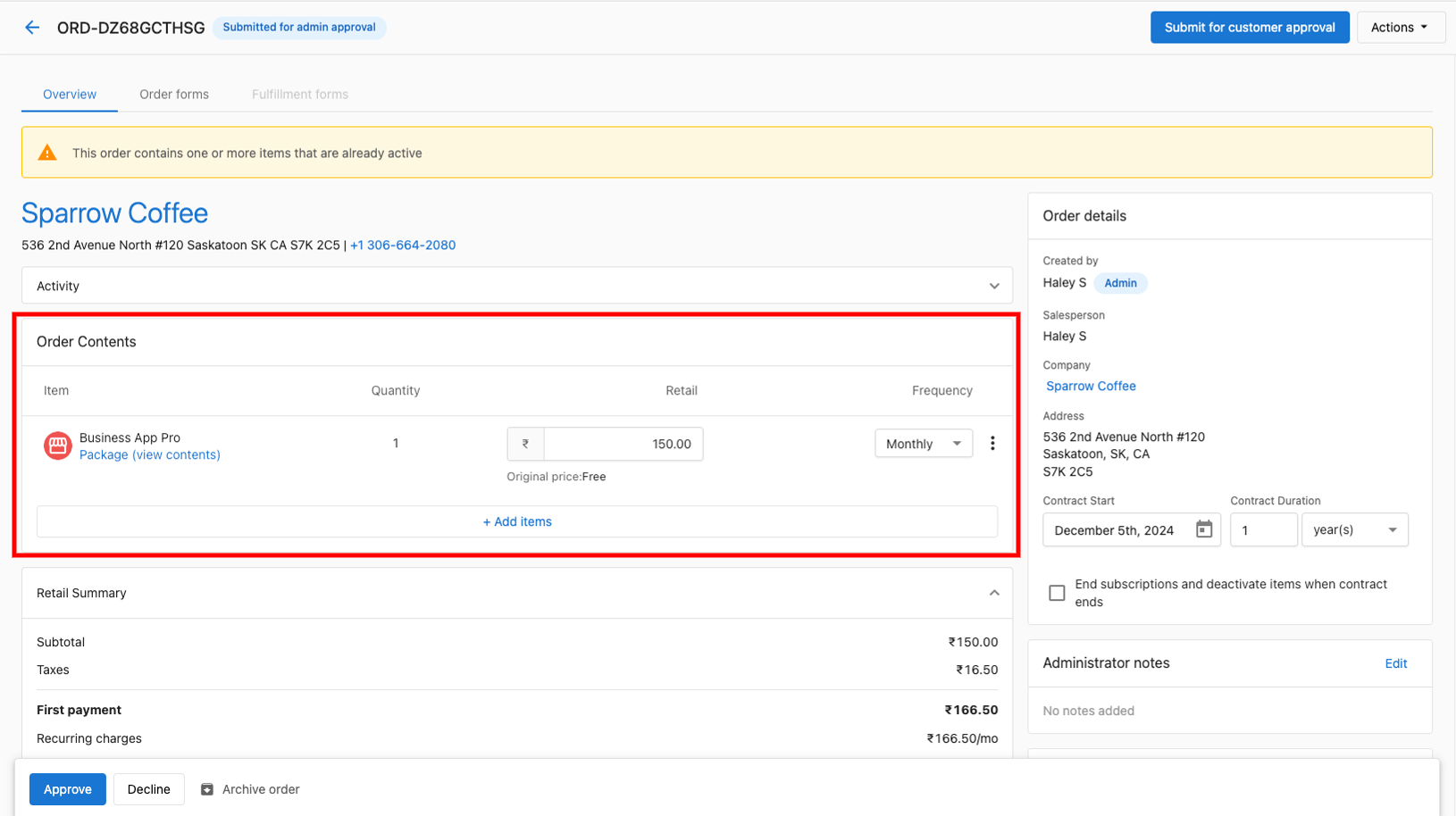The width and height of the screenshot is (1456, 816).
Task: Open the year(s) duration unit dropdown
Action: [x=1355, y=529]
